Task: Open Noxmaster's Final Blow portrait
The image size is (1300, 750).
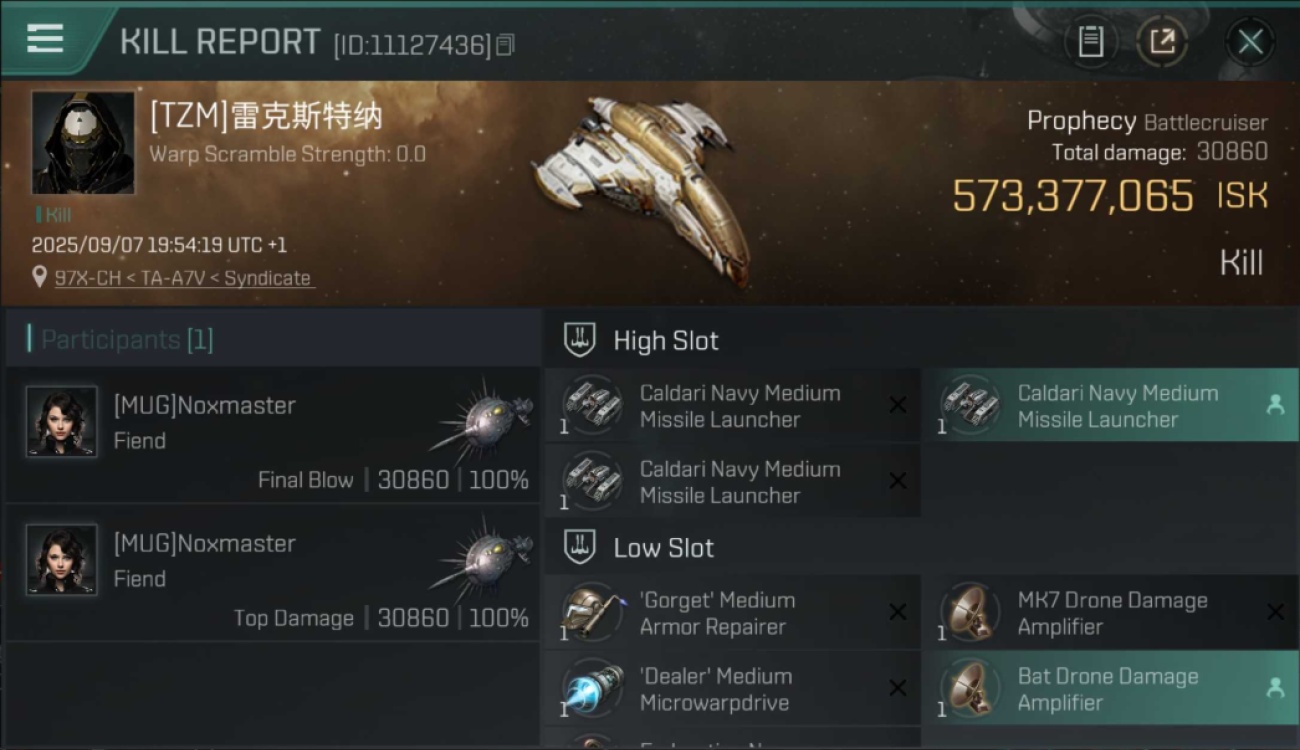Action: [x=62, y=422]
